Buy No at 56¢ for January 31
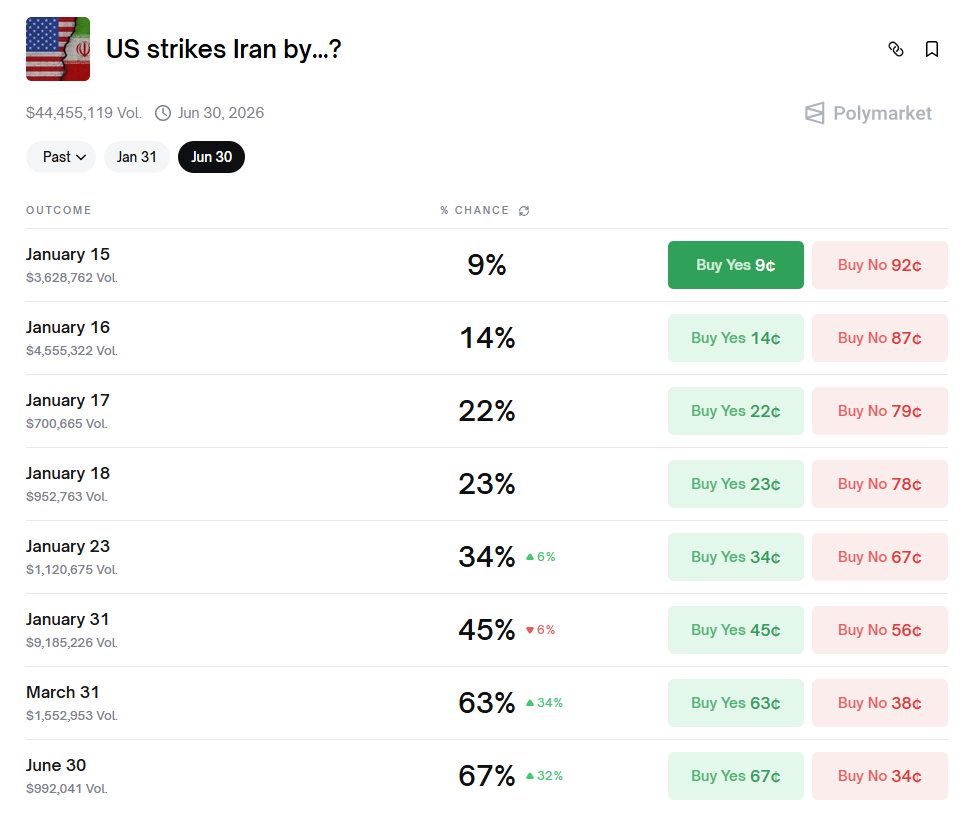966x817 pixels. click(x=879, y=630)
